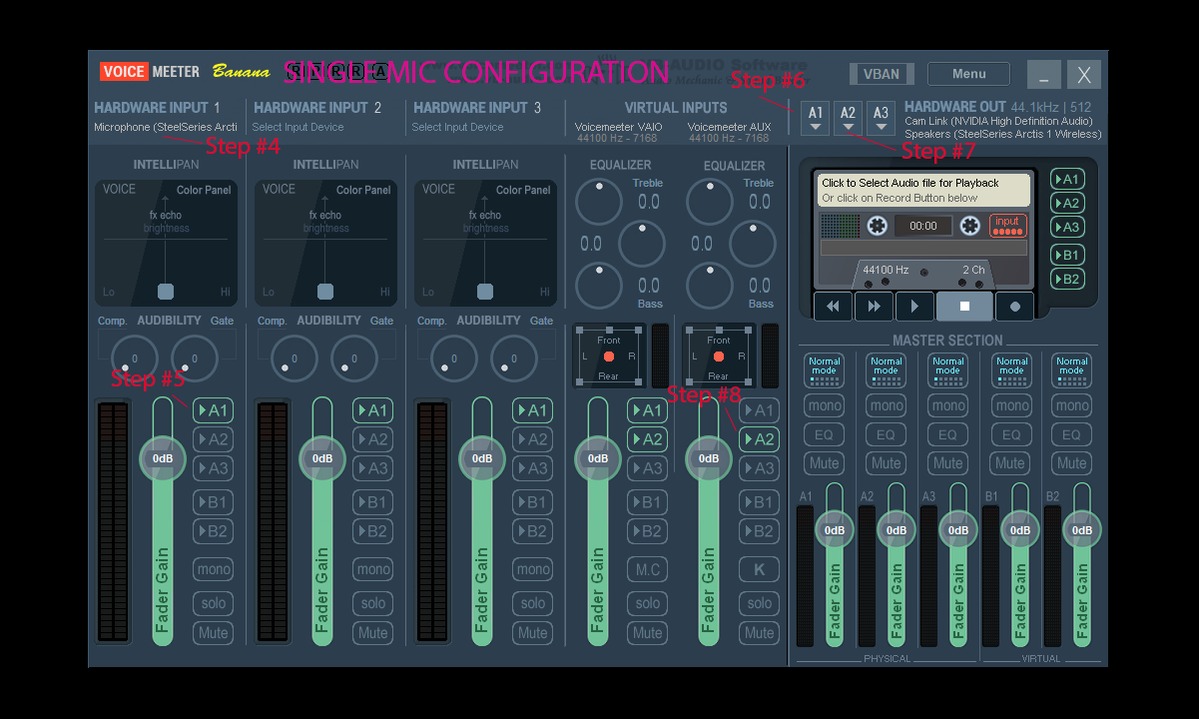Click the Treble knob of Voicemeeter VAIO equalizer
The image size is (1199, 719).
[599, 201]
